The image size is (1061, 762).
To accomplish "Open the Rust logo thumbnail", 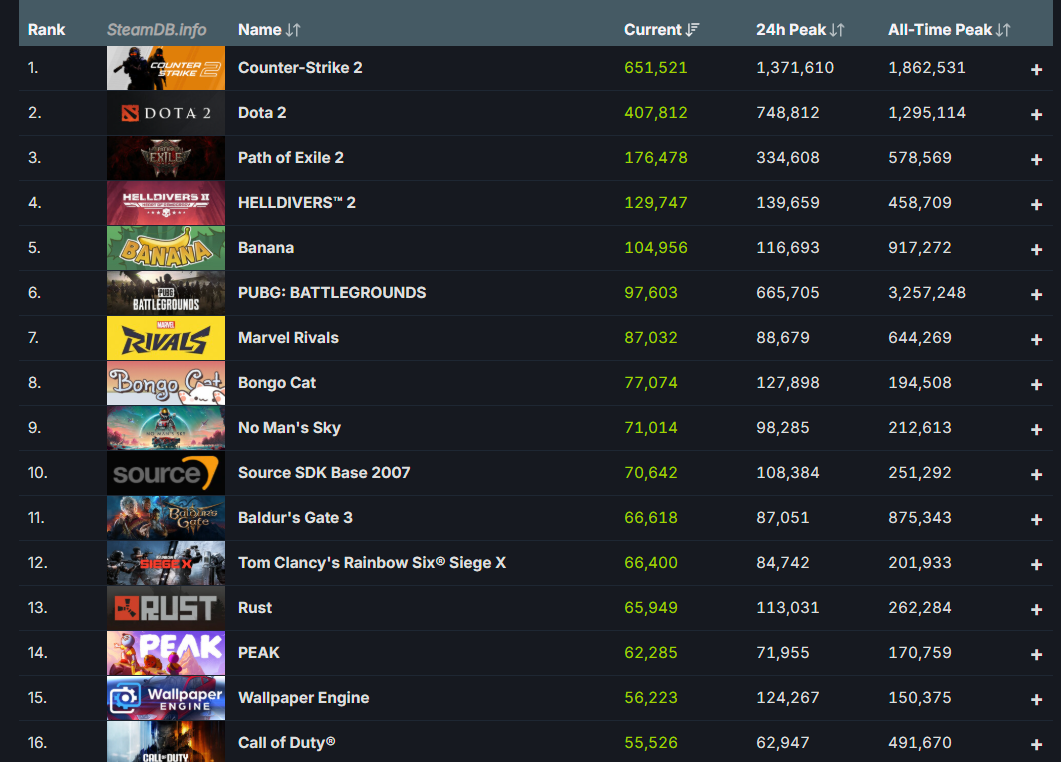I will [x=166, y=608].
